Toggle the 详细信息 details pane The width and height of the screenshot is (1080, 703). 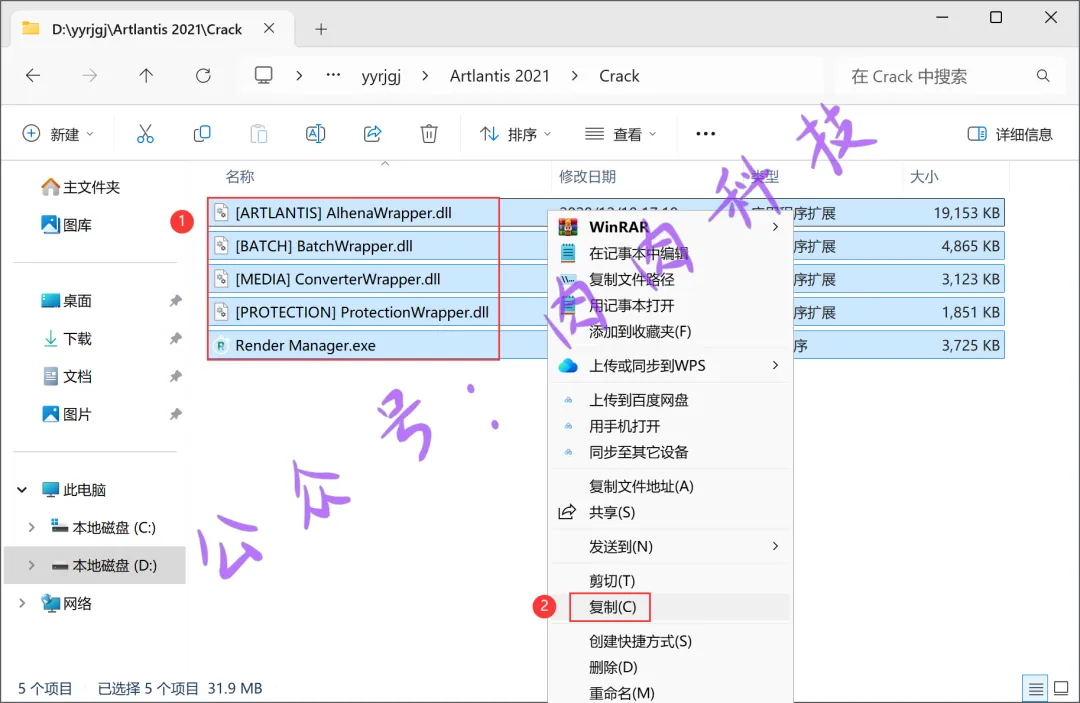pos(1010,134)
